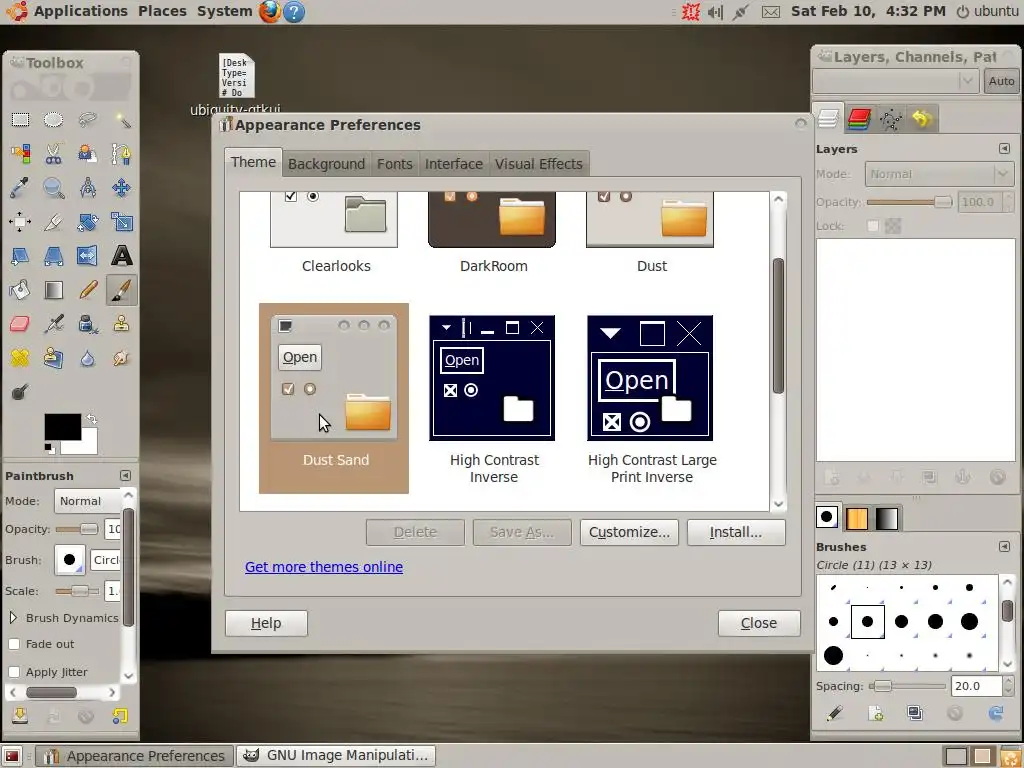
Task: Open the System menu
Action: [x=225, y=11]
